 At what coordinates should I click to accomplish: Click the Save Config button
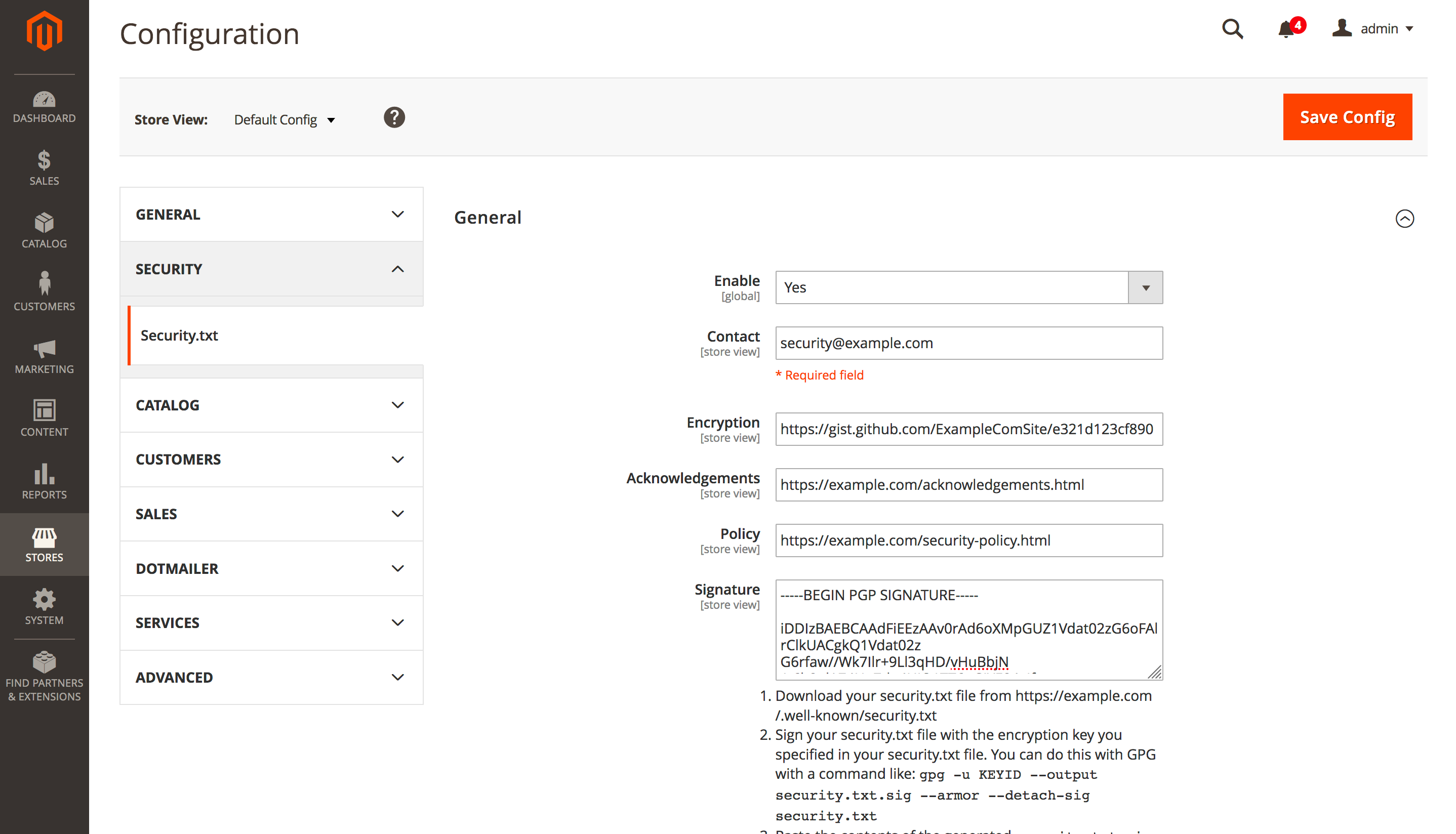point(1347,117)
